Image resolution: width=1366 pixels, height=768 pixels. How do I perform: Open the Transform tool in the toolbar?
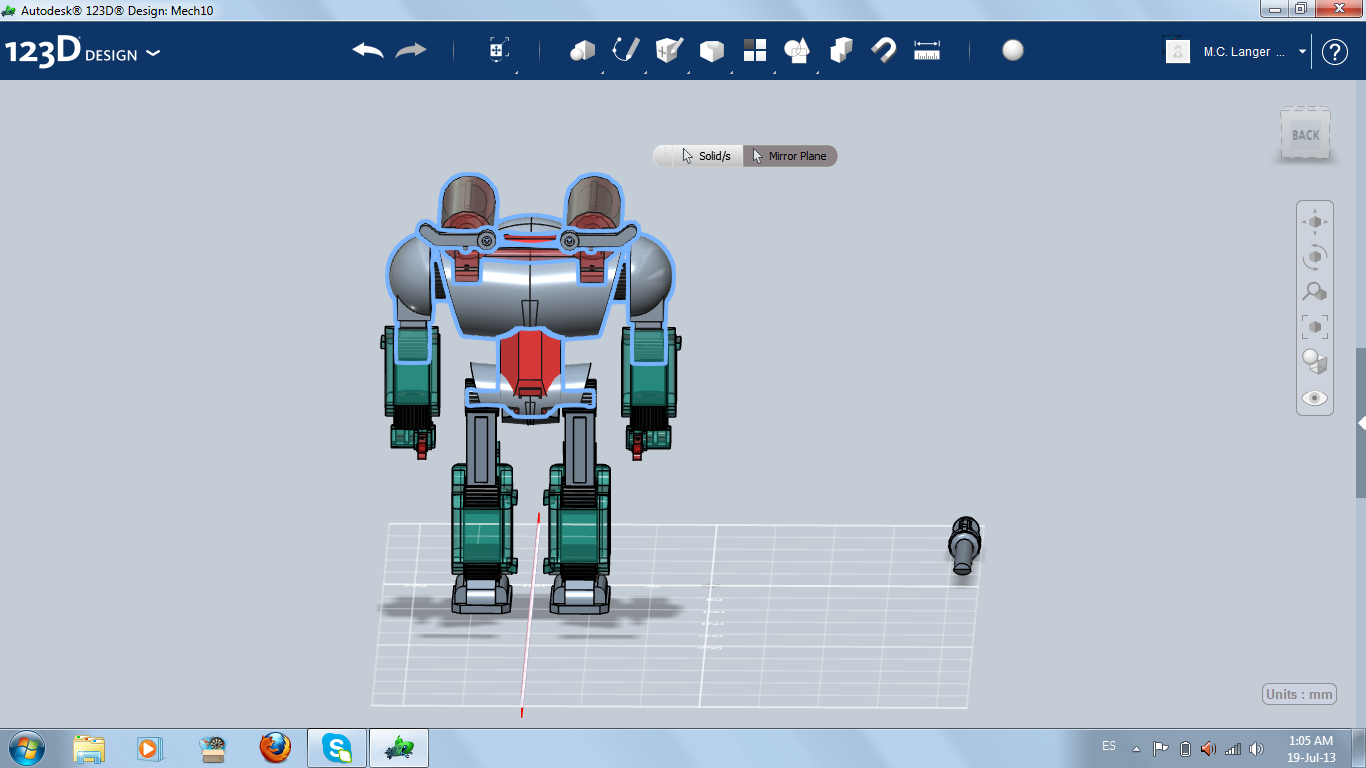499,50
